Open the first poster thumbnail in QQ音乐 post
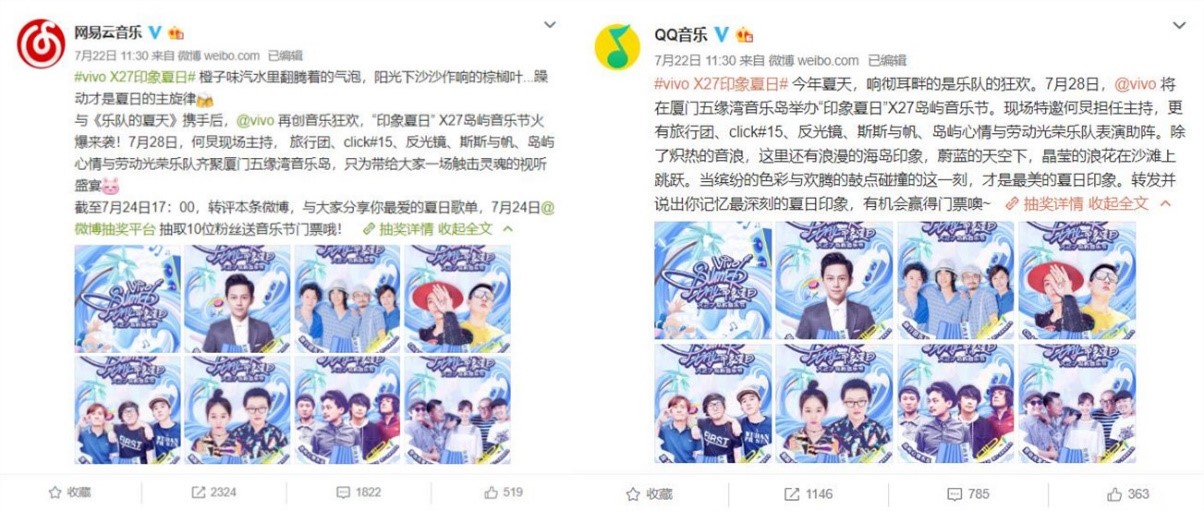This screenshot has height=511, width=1204. tap(712, 280)
